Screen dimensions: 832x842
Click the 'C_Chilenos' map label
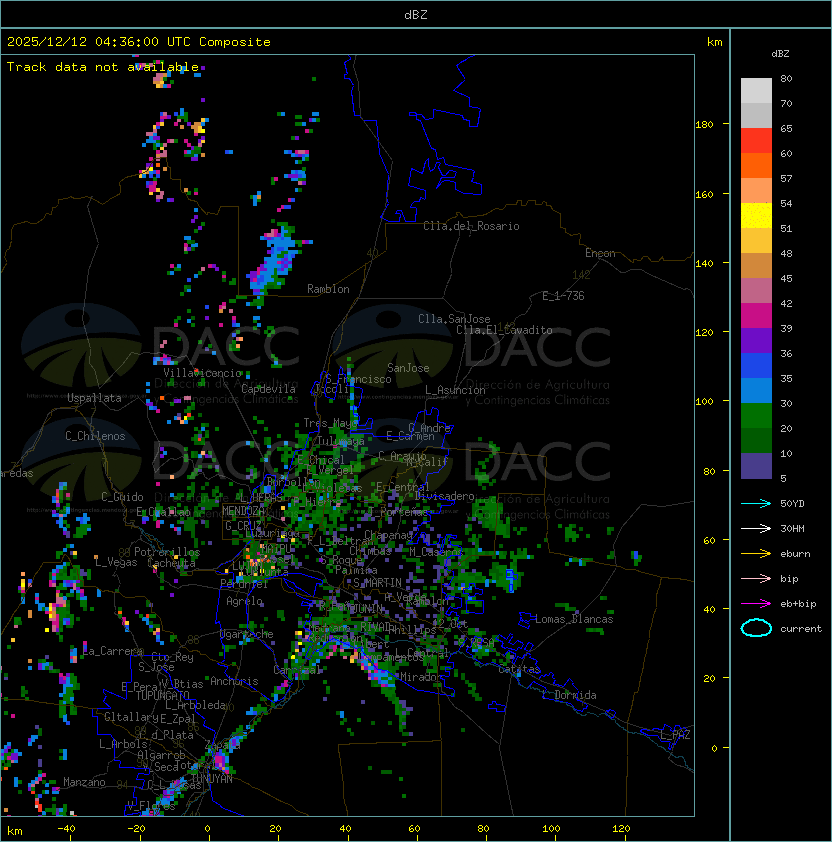(x=95, y=436)
